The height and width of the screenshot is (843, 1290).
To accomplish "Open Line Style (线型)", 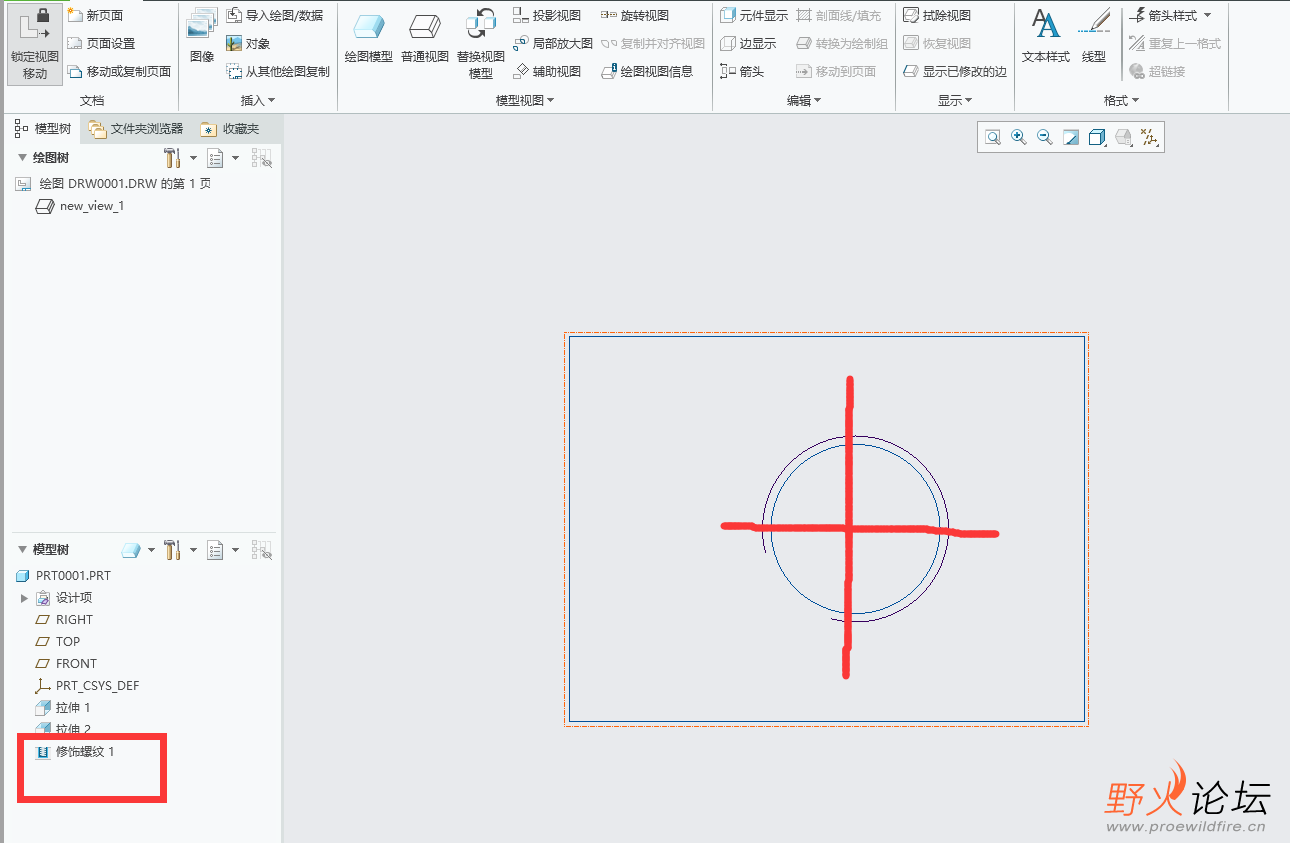I will click(x=1094, y=36).
